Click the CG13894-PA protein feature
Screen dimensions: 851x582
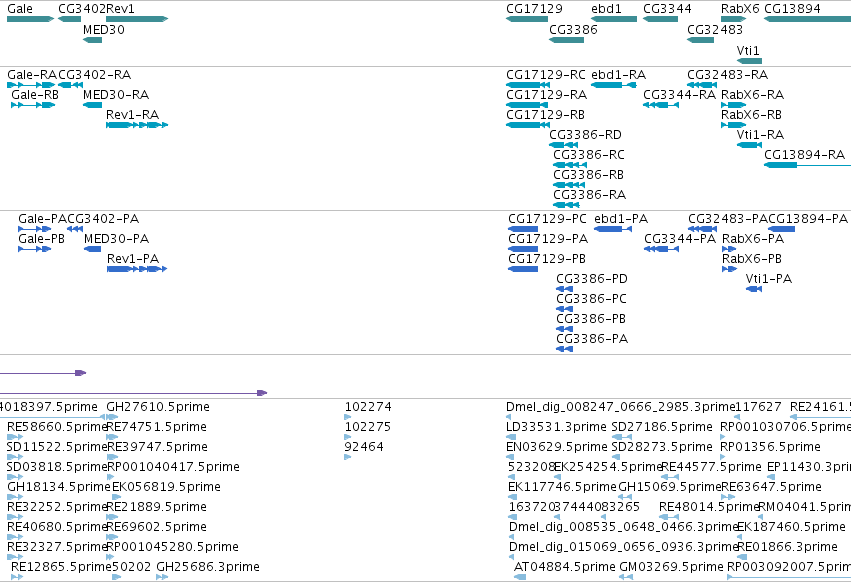[782, 229]
